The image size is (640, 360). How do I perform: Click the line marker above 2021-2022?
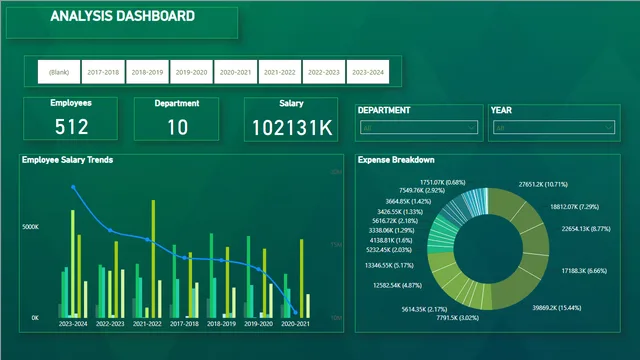point(147,240)
